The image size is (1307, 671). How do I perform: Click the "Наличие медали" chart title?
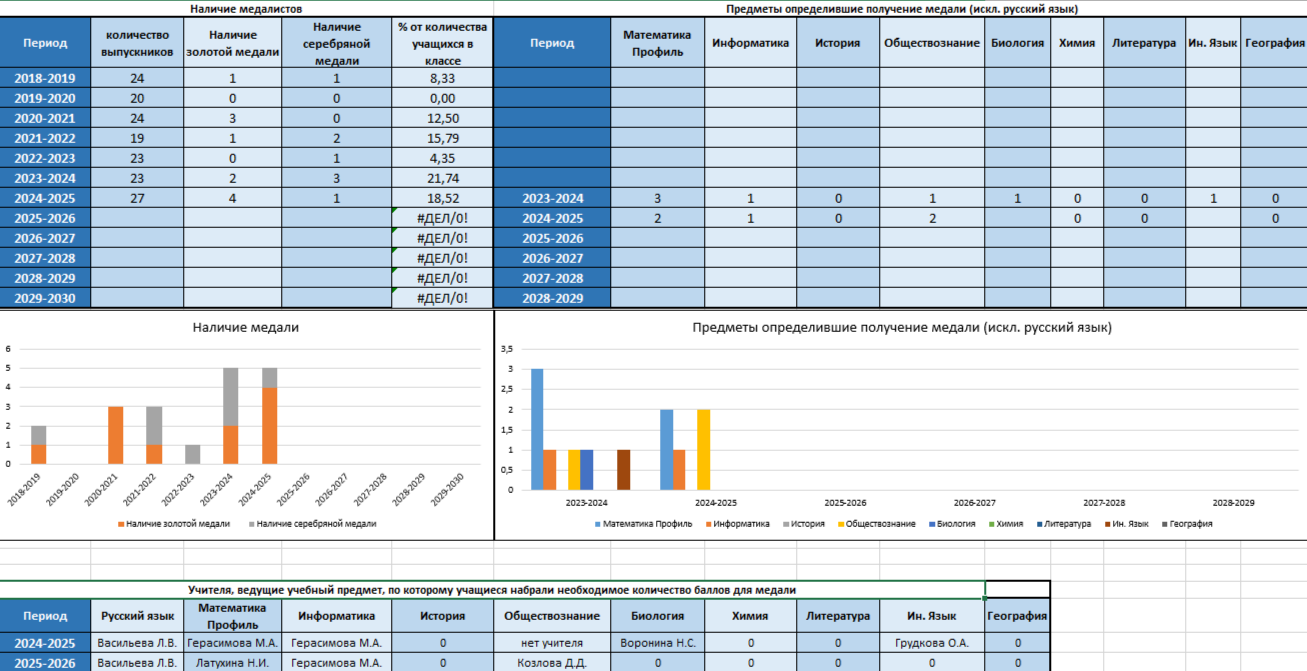point(245,327)
